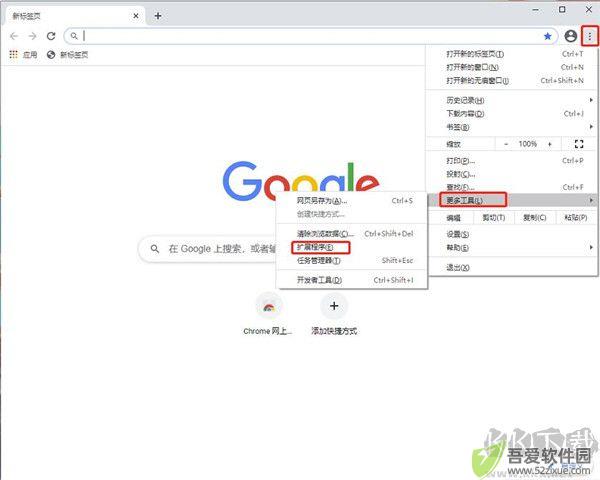Click the Google search box on page
Image resolution: width=600 pixels, height=480 pixels.
click(208, 249)
